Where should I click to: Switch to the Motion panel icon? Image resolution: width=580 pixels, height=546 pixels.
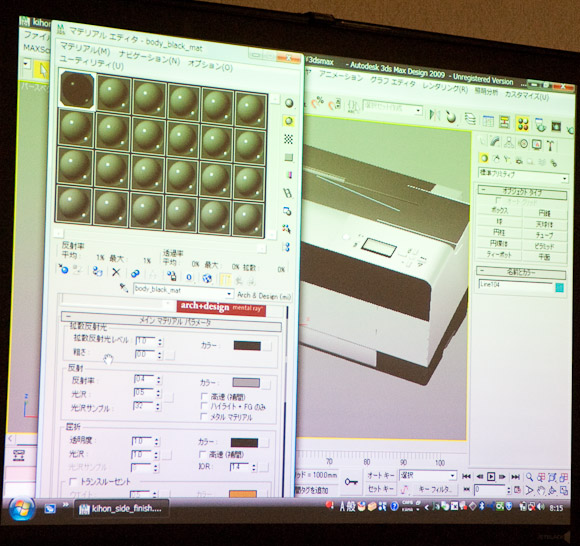523,144
